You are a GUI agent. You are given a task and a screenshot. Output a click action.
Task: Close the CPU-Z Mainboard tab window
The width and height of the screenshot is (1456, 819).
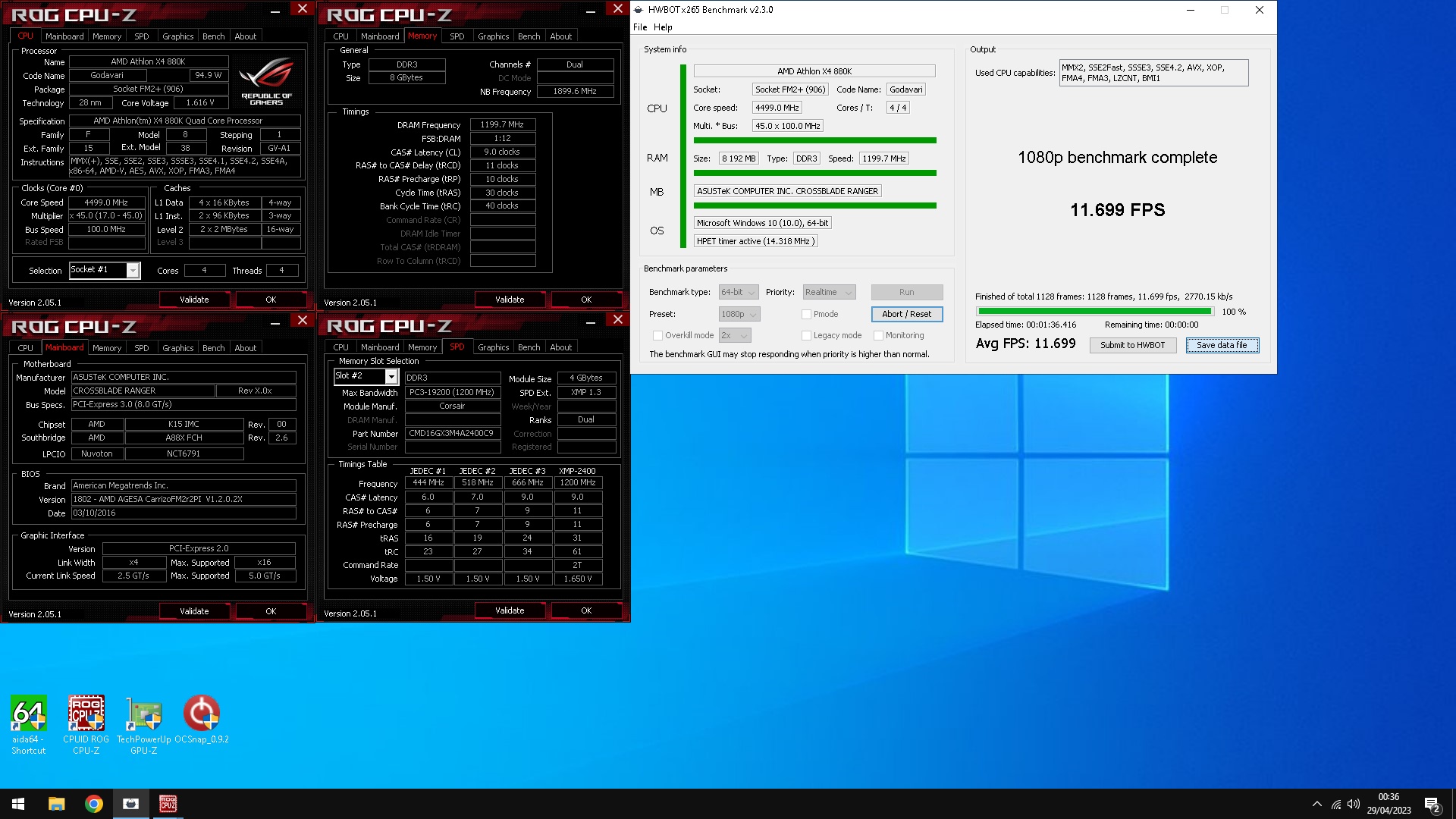(x=303, y=320)
